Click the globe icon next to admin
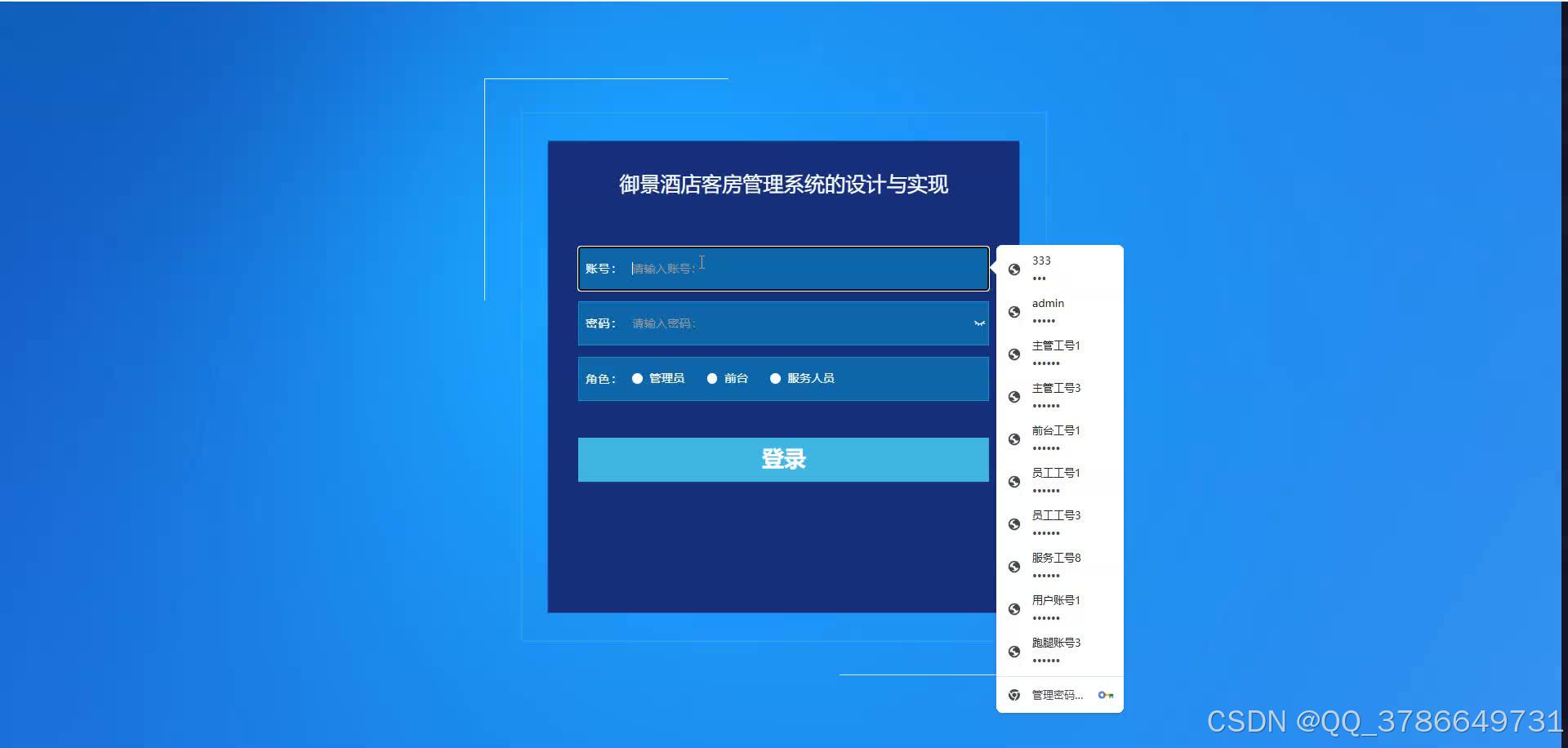1568x748 pixels. (1014, 312)
